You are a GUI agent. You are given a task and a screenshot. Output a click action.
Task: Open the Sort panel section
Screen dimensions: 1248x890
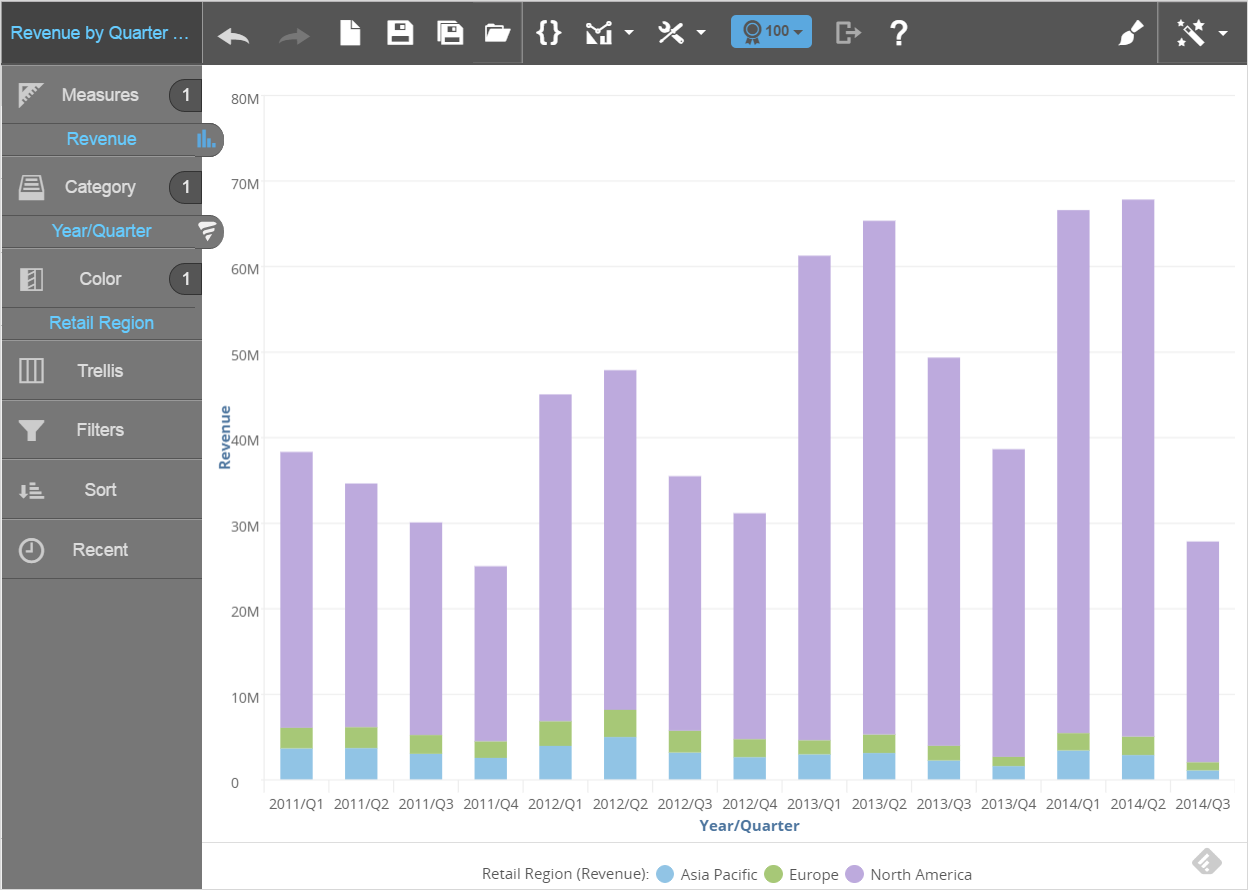click(x=100, y=490)
